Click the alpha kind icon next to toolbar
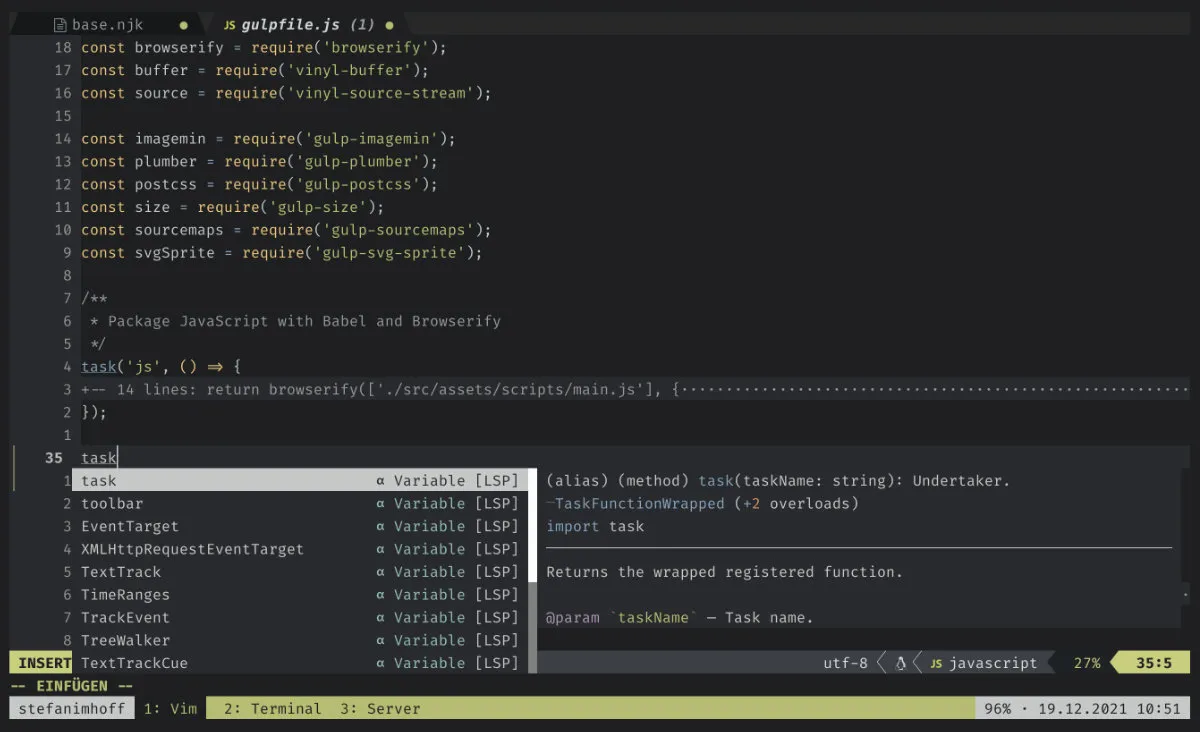This screenshot has width=1200, height=732. pos(380,504)
